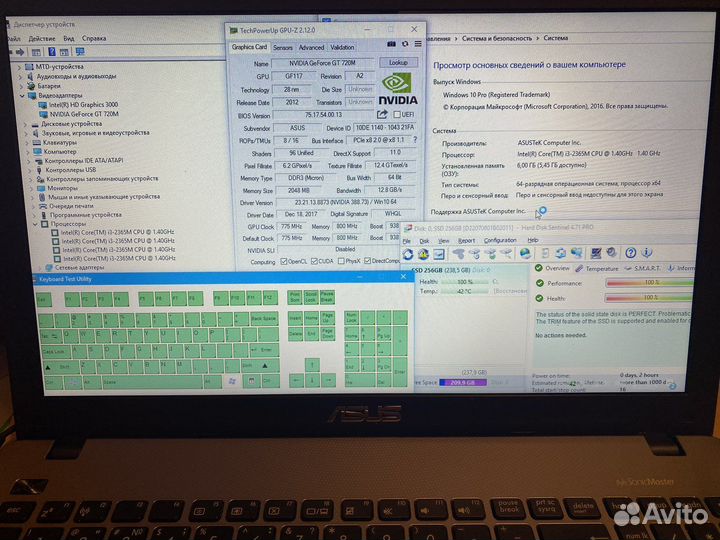This screenshot has height=540, width=720.
Task: Click the GPU-Z screenshot camera icon
Action: (x=391, y=43)
